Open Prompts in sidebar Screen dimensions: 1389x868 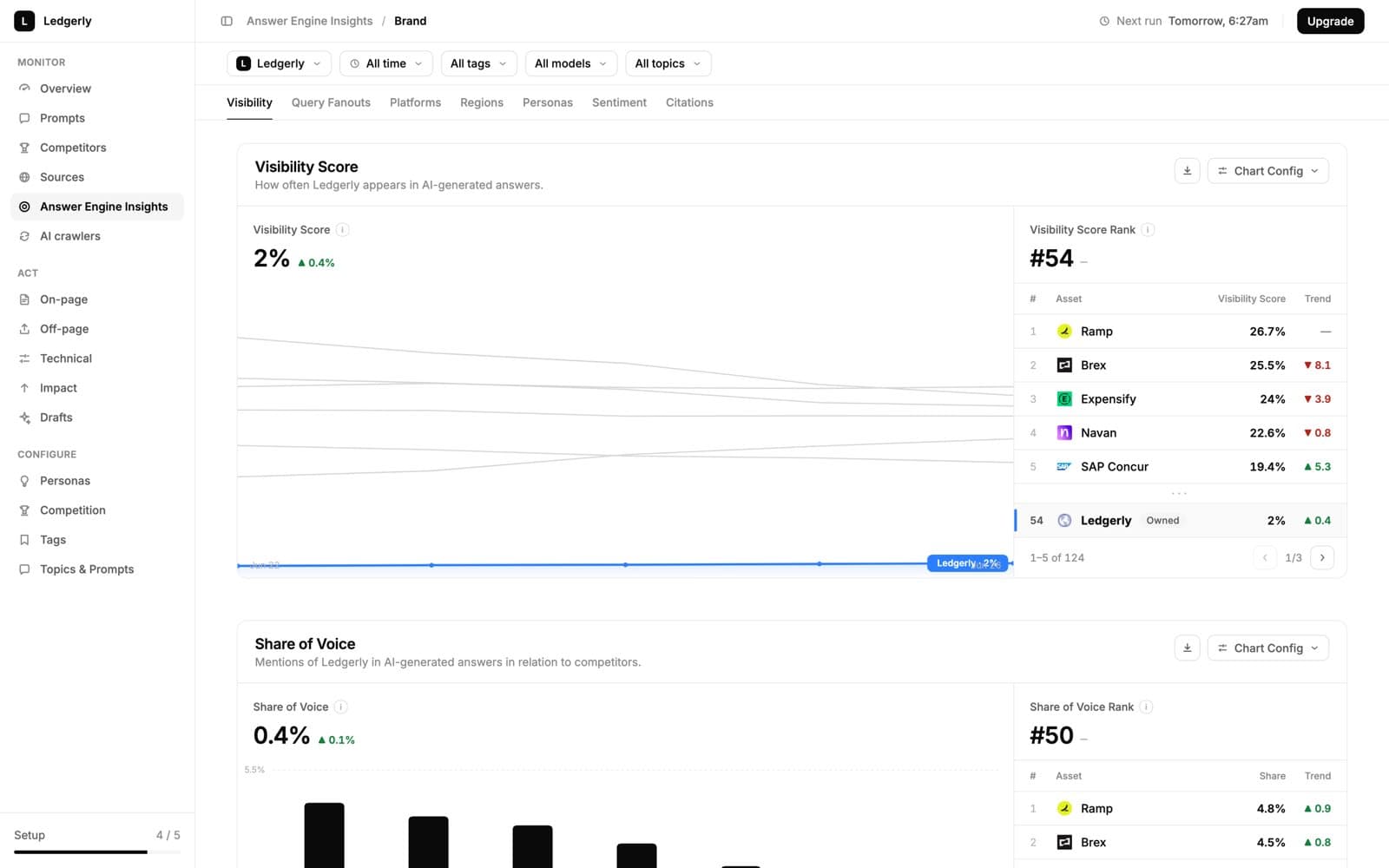(x=96, y=118)
